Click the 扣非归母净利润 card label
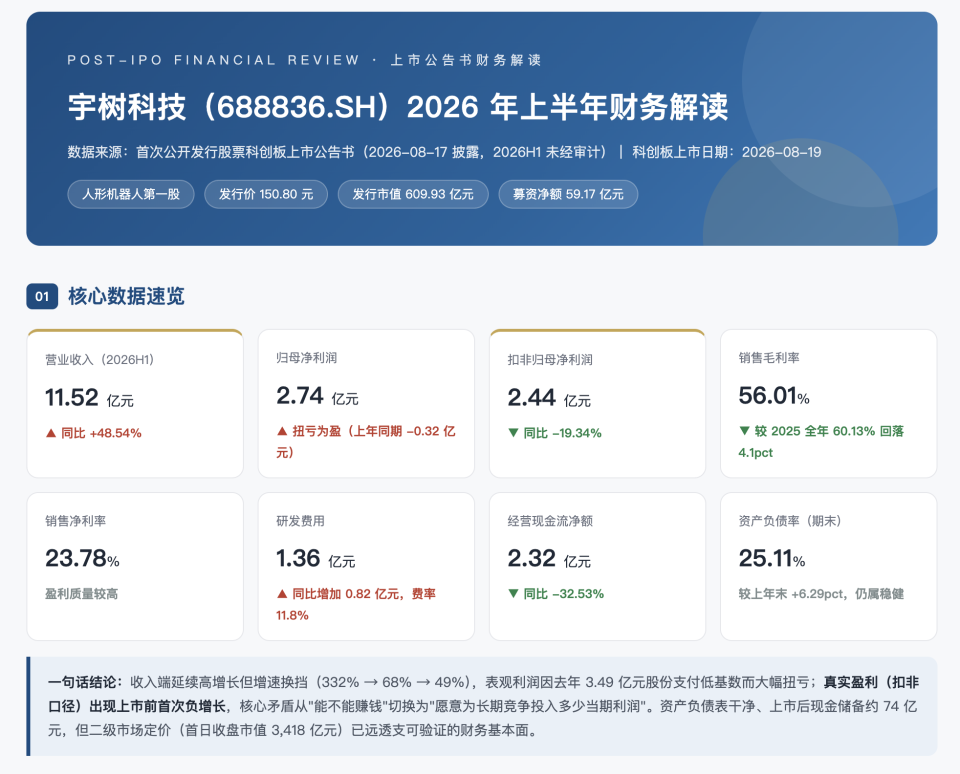The image size is (960, 774). pyautogui.click(x=550, y=359)
